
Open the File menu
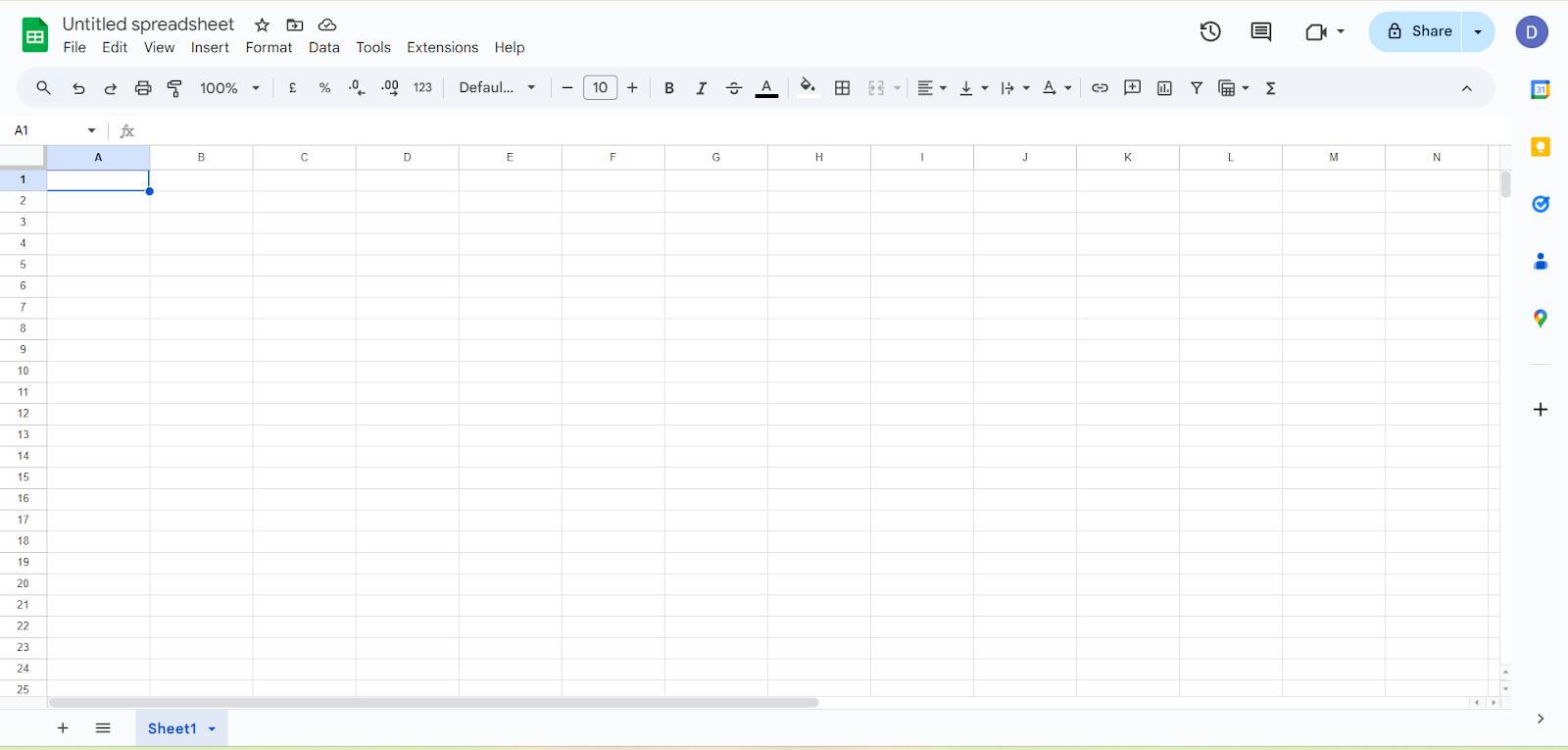74,47
